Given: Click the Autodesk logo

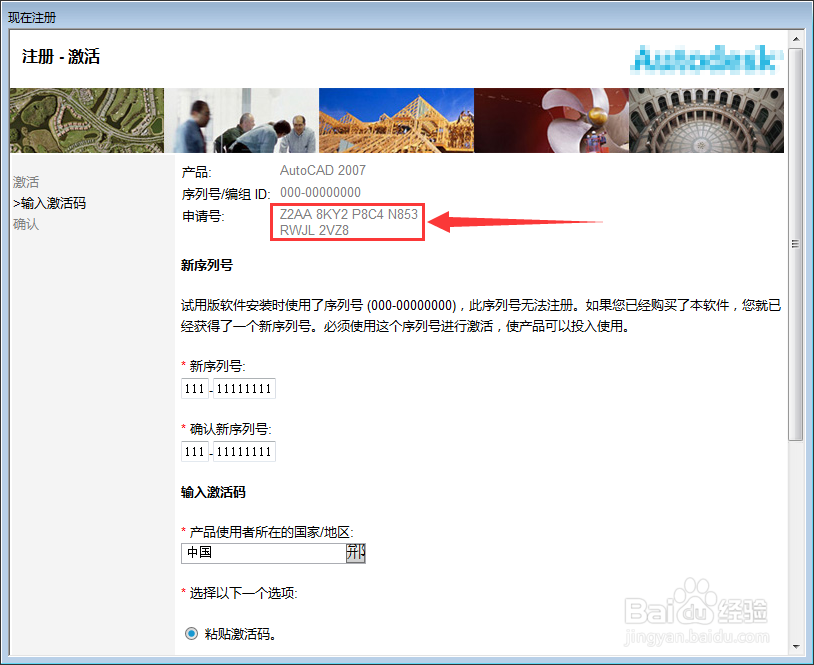Looking at the screenshot, I should (706, 59).
